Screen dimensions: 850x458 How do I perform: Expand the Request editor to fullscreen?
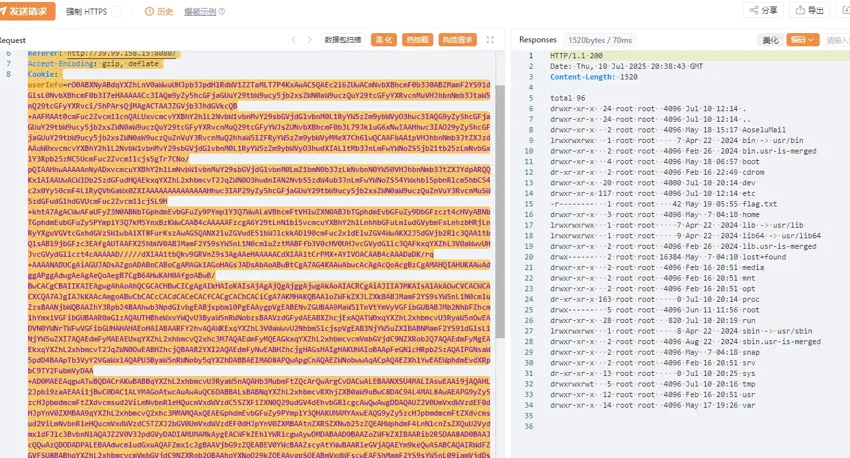pos(490,40)
